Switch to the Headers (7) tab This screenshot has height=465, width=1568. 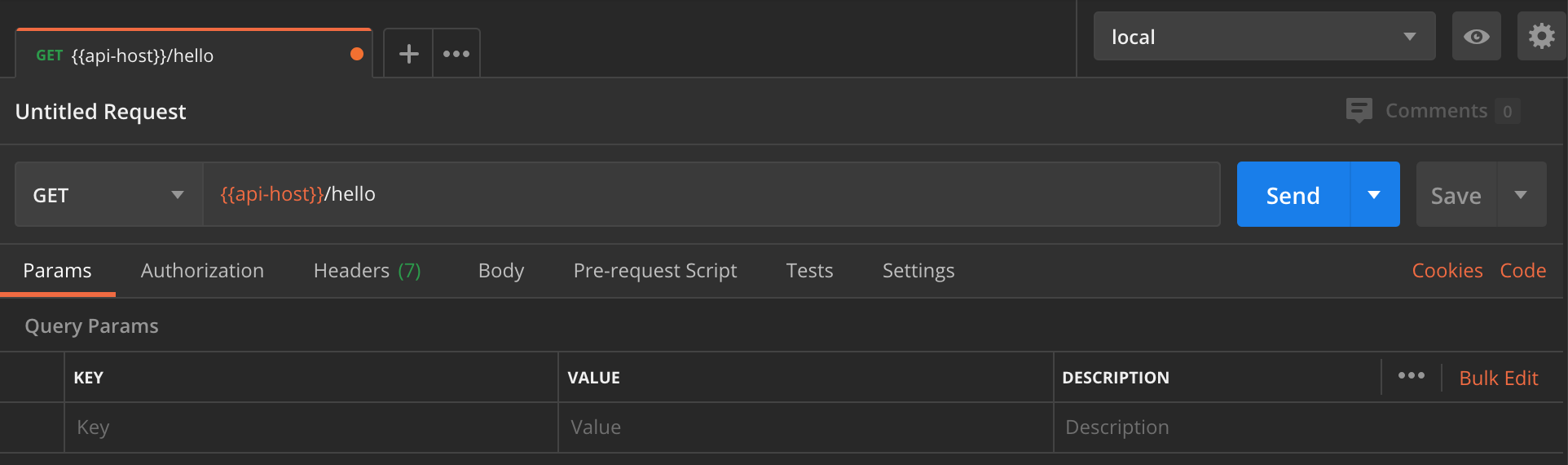[368, 271]
